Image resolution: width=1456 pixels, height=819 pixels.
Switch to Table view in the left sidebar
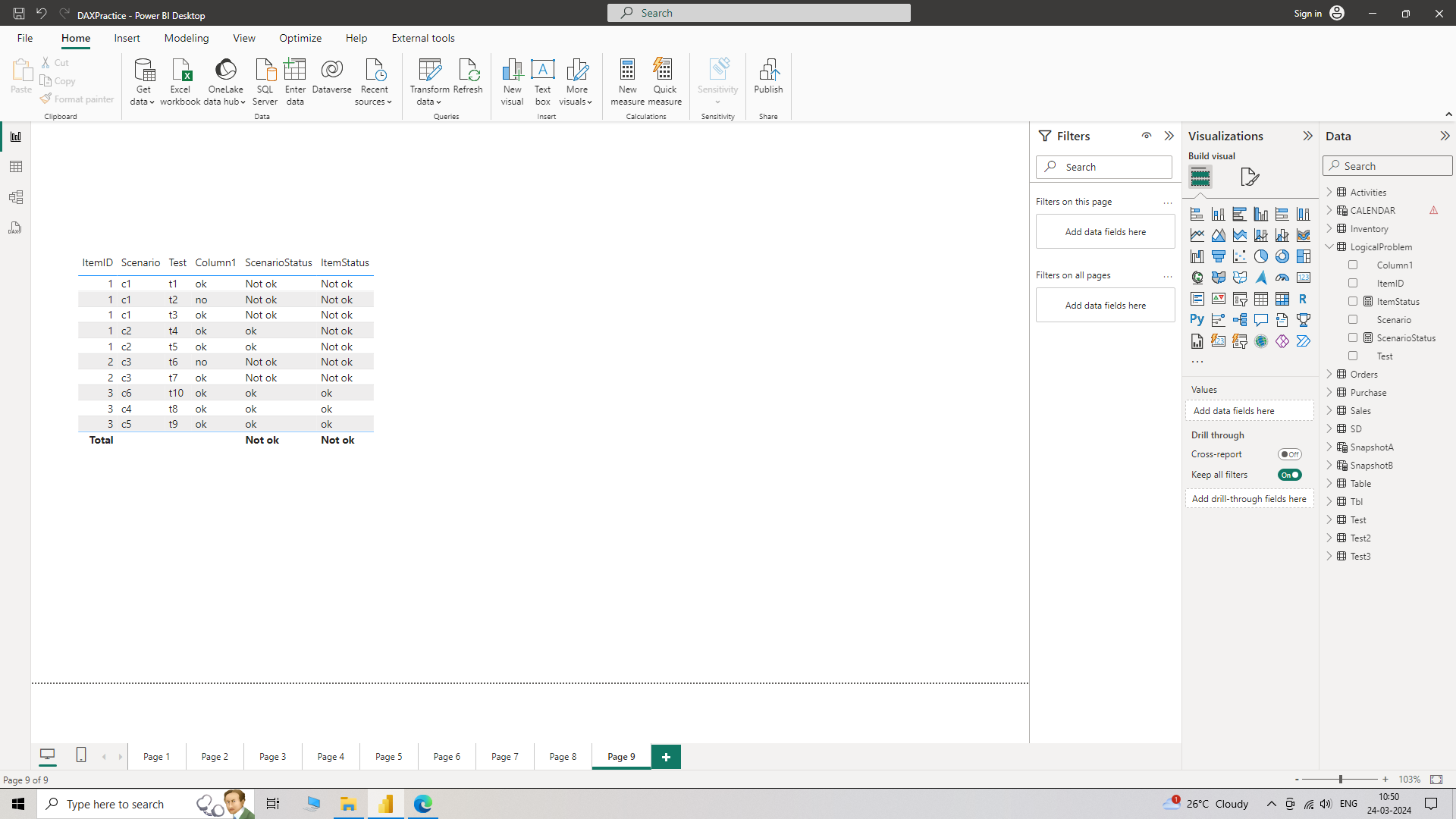pos(16,167)
